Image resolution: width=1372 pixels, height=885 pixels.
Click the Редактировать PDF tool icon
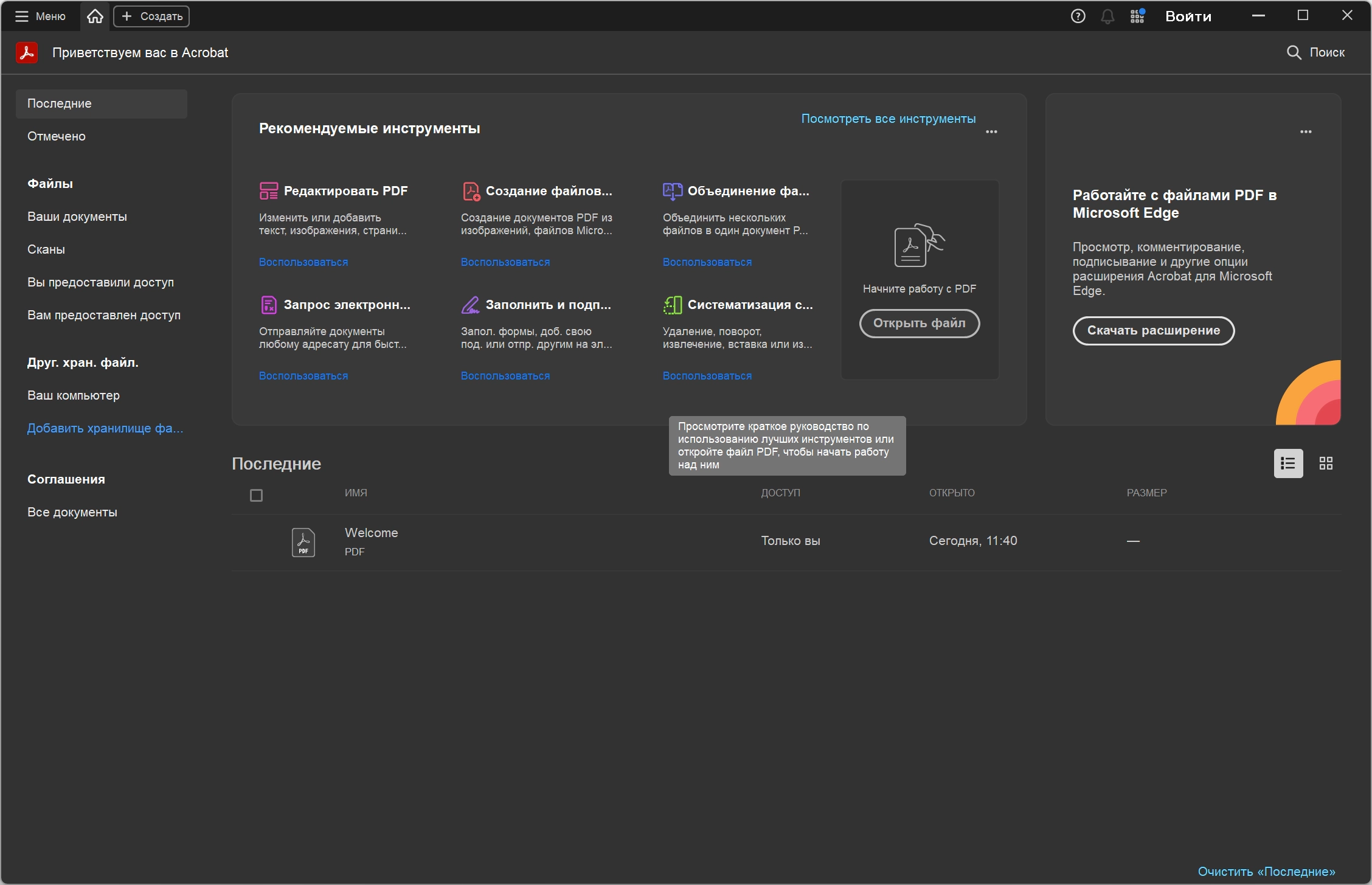coord(268,191)
